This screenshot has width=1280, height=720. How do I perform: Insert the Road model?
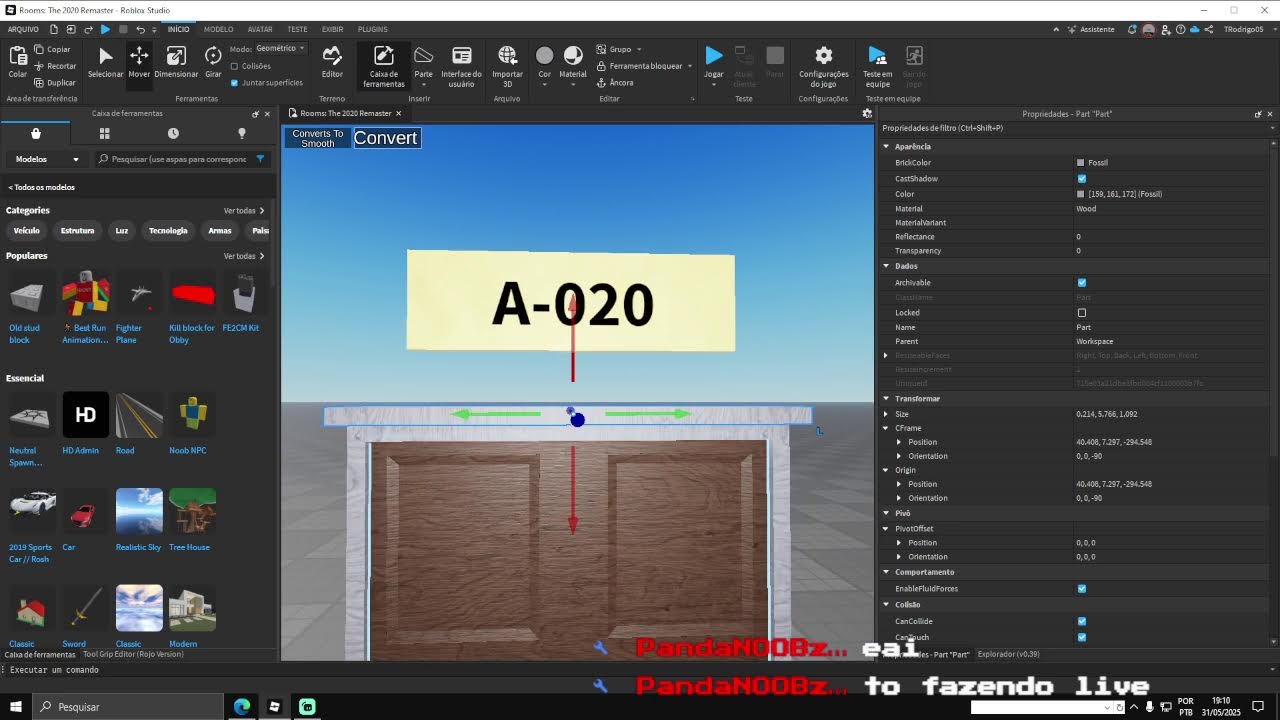click(x=138, y=422)
